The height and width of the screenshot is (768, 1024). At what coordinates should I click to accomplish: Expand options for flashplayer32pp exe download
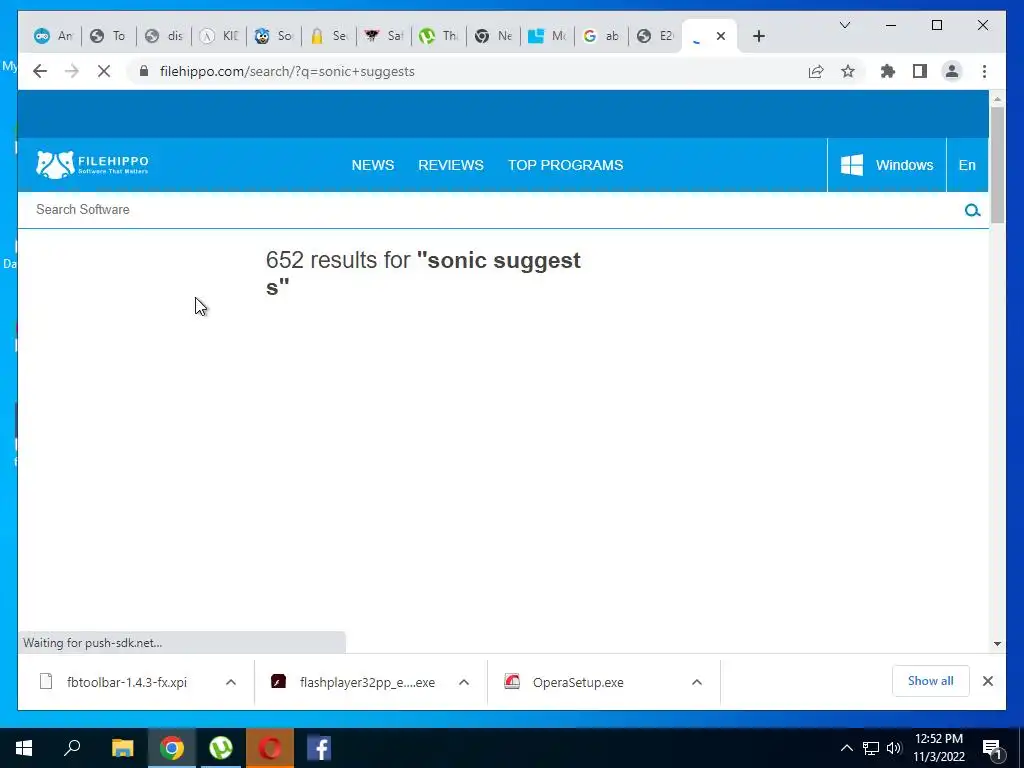[464, 682]
